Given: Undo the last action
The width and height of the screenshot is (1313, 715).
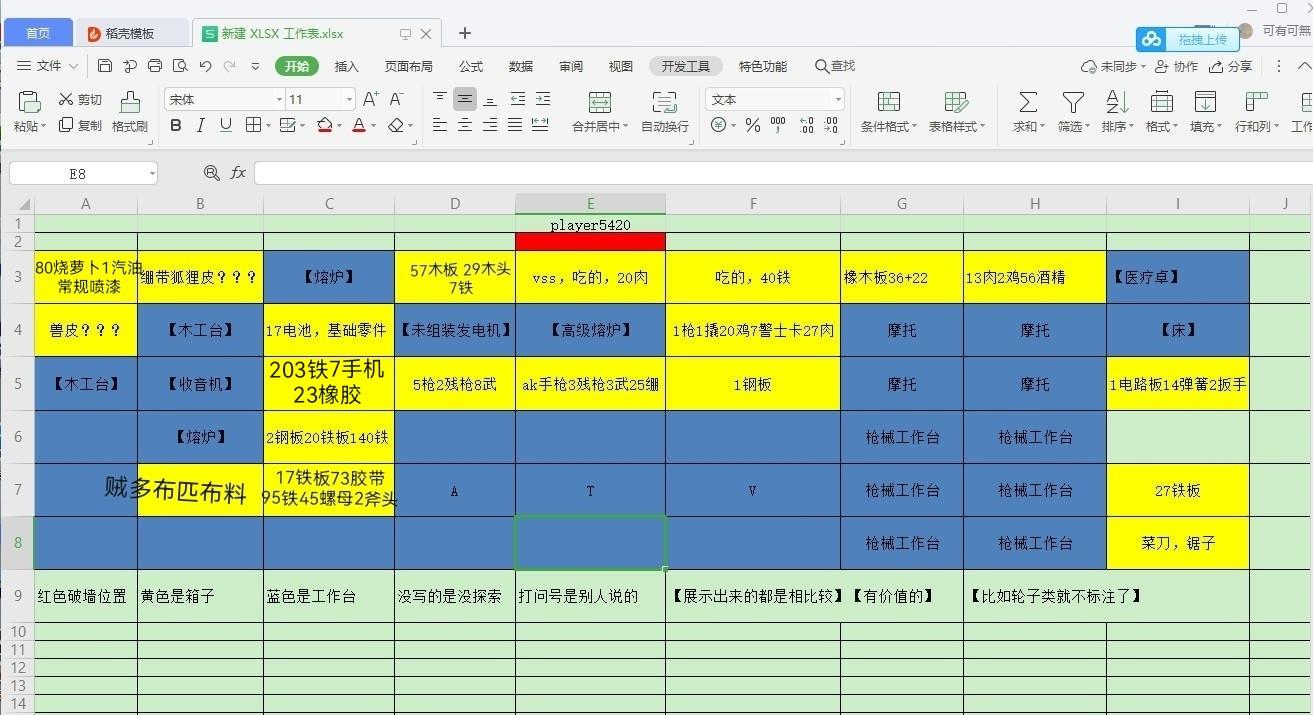Looking at the screenshot, I should 205,66.
